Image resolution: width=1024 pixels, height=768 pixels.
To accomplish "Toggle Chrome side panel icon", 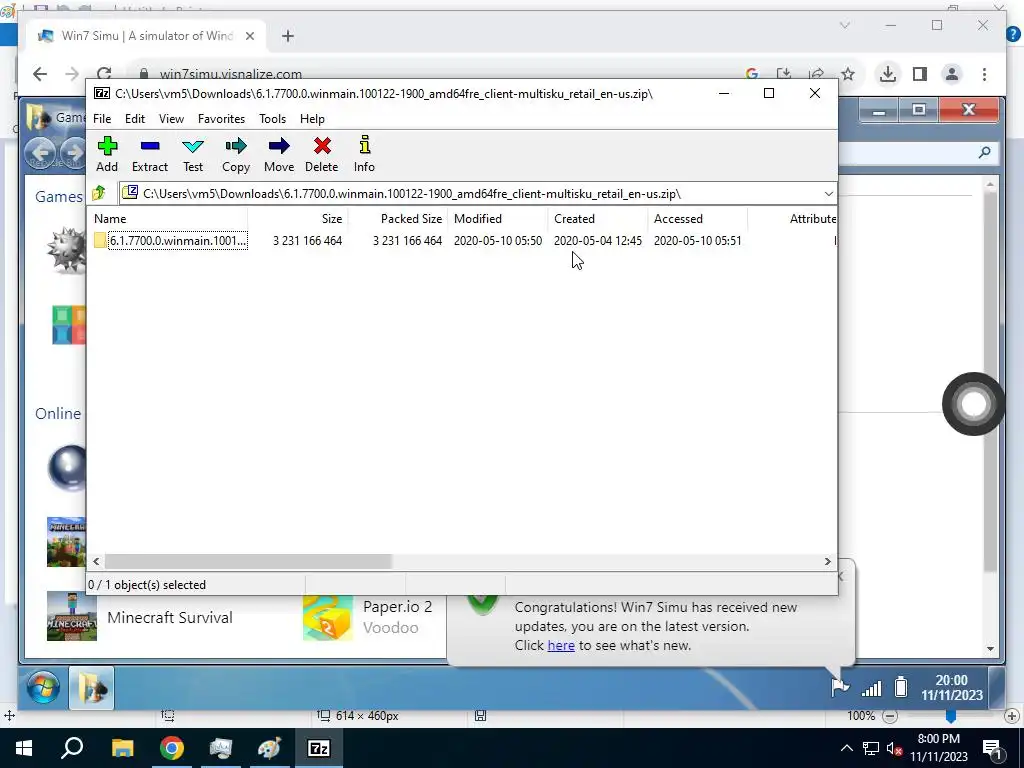I will (920, 74).
